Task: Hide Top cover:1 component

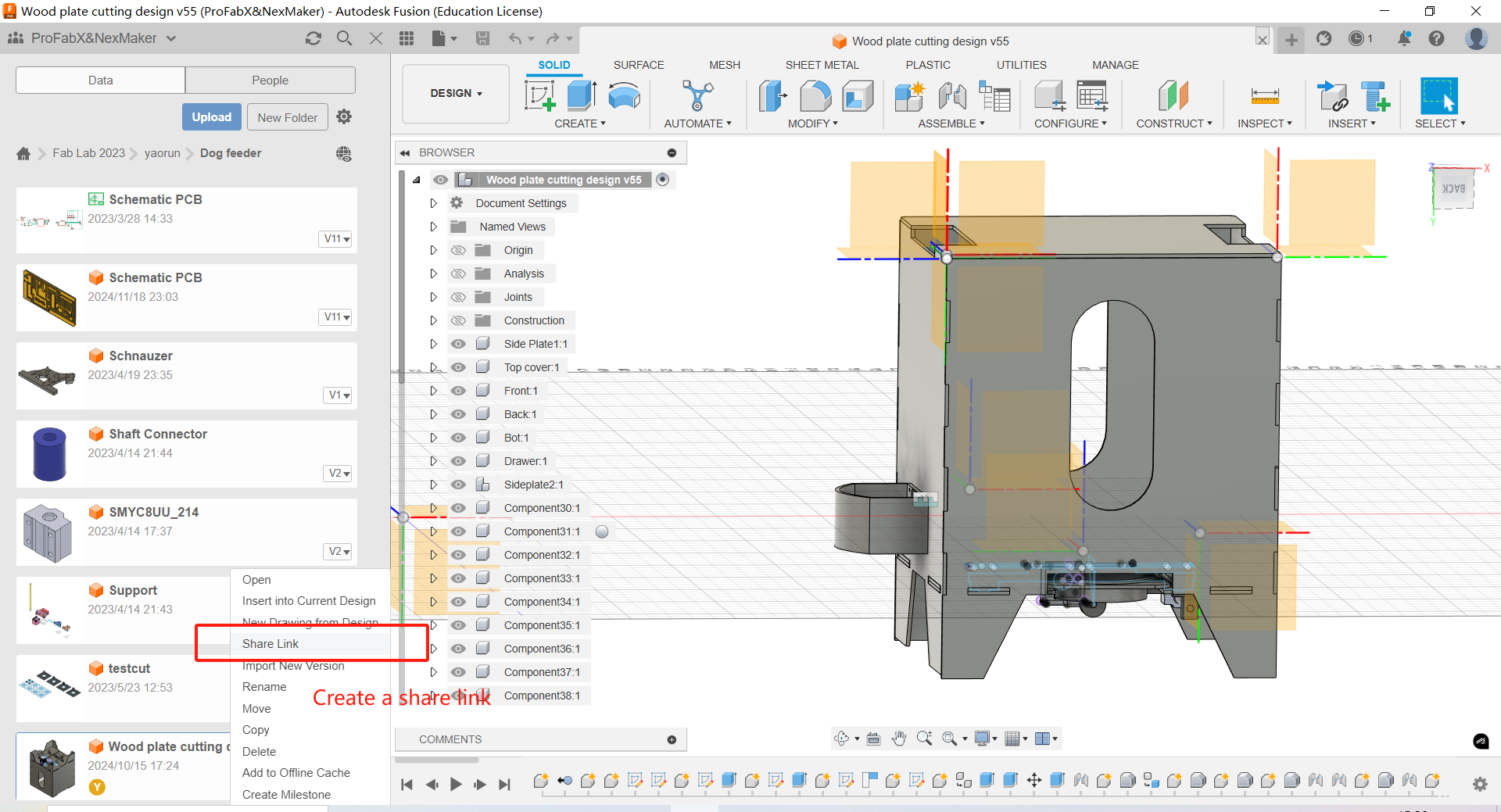Action: [459, 367]
